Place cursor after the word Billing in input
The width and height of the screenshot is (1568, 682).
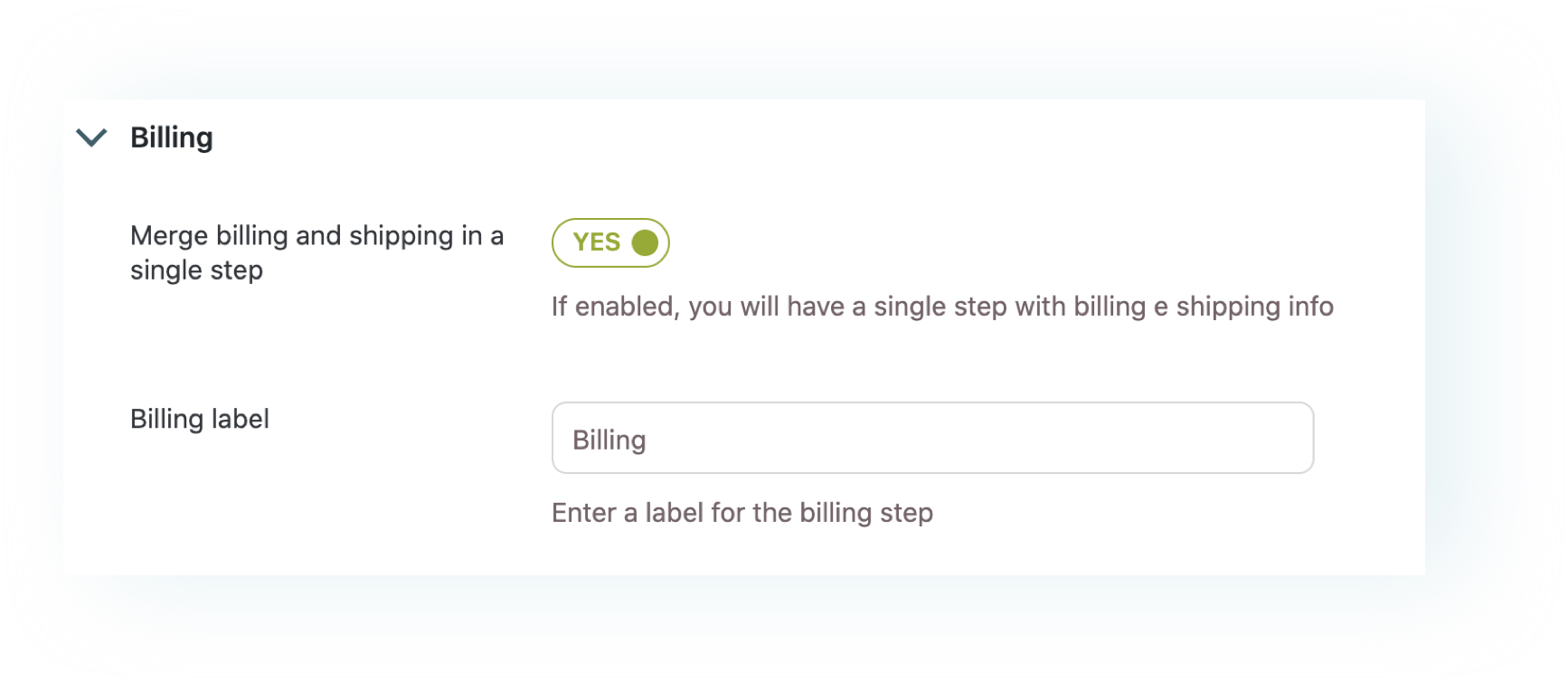tap(647, 440)
